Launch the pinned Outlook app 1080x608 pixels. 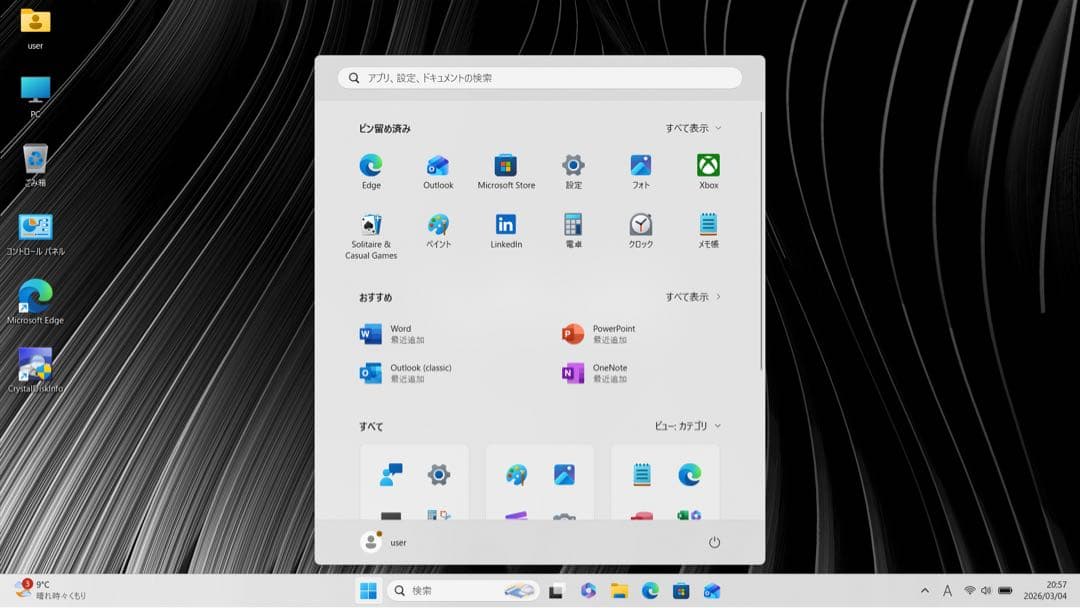438,171
